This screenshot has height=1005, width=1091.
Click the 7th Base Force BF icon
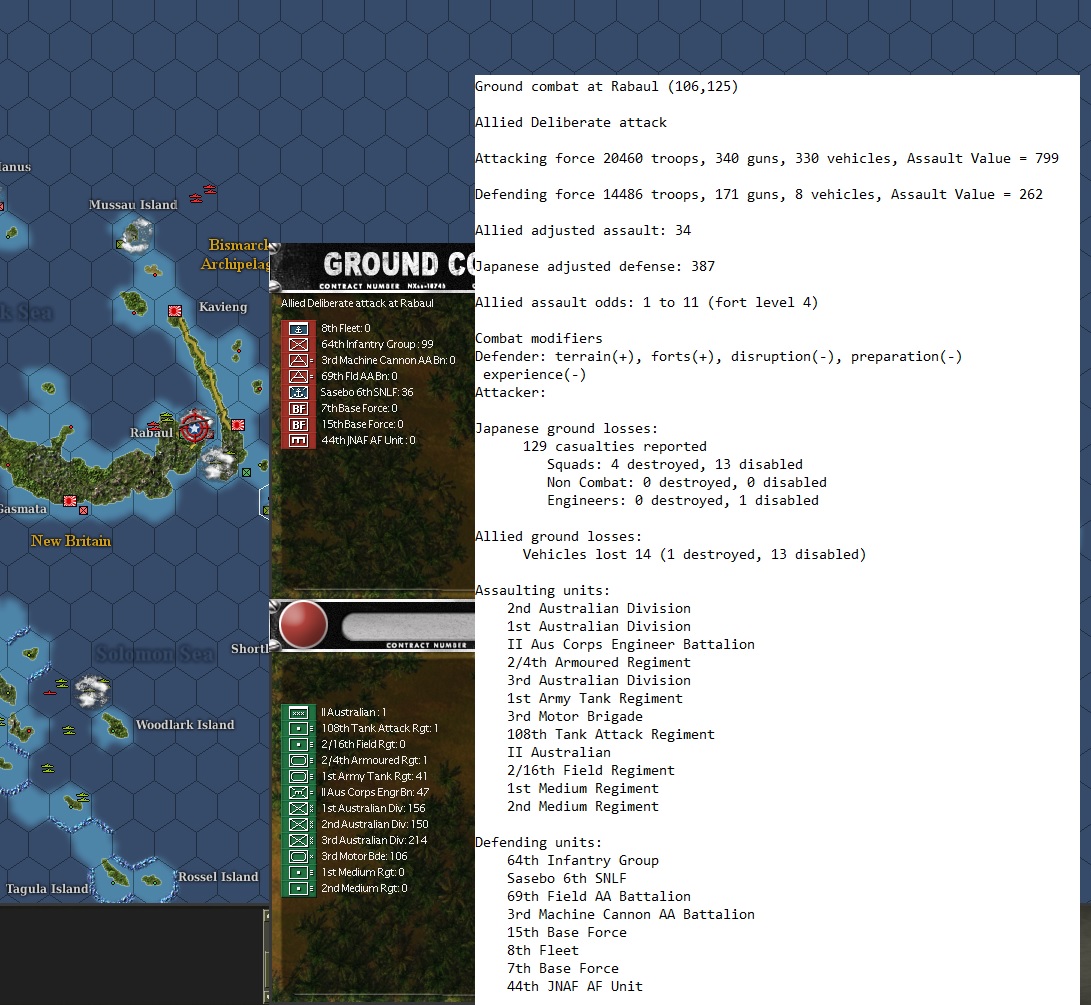[x=298, y=409]
